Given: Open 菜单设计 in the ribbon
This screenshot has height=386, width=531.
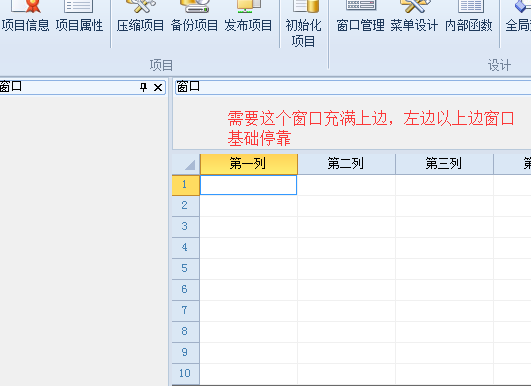Looking at the screenshot, I should click(414, 17).
